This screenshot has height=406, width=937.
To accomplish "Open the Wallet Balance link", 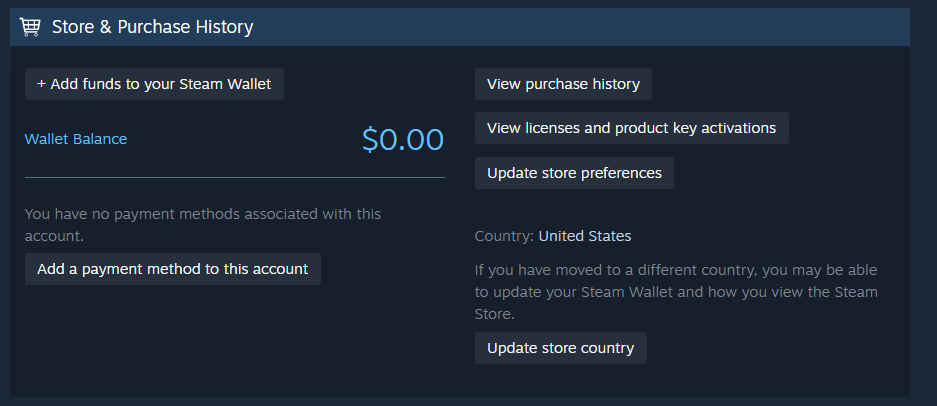I will 76,139.
